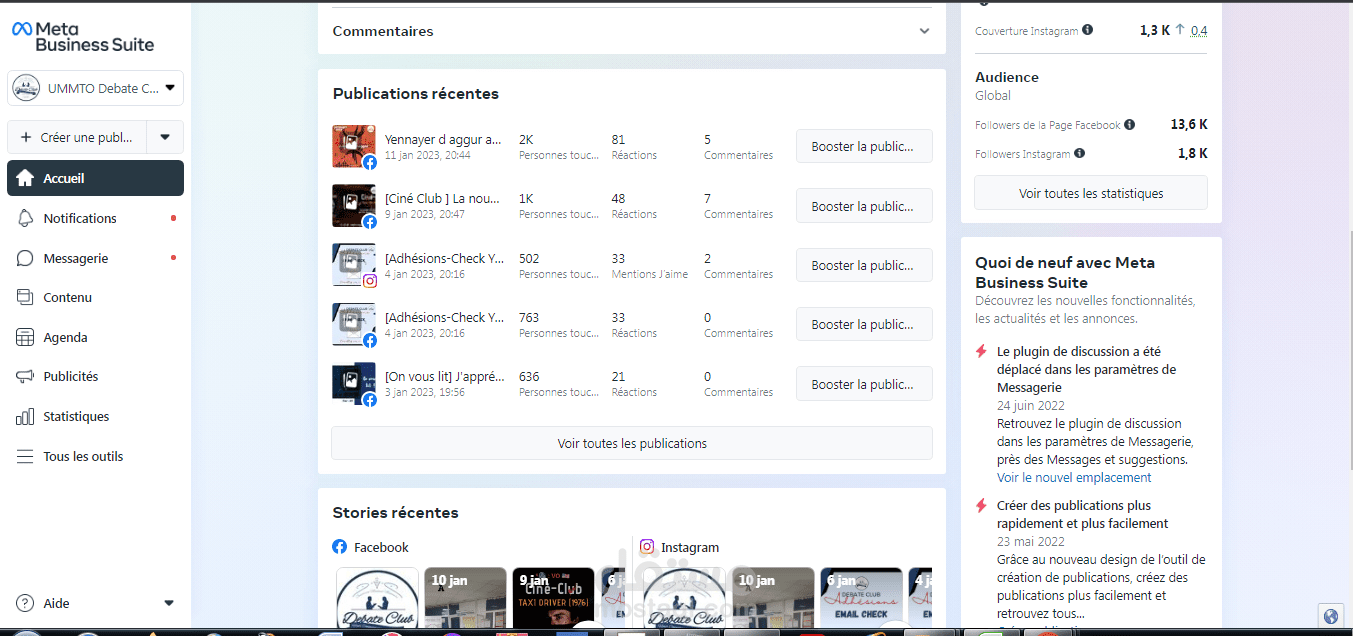
Task: Open the On vous lit post thumbnail
Action: [354, 384]
